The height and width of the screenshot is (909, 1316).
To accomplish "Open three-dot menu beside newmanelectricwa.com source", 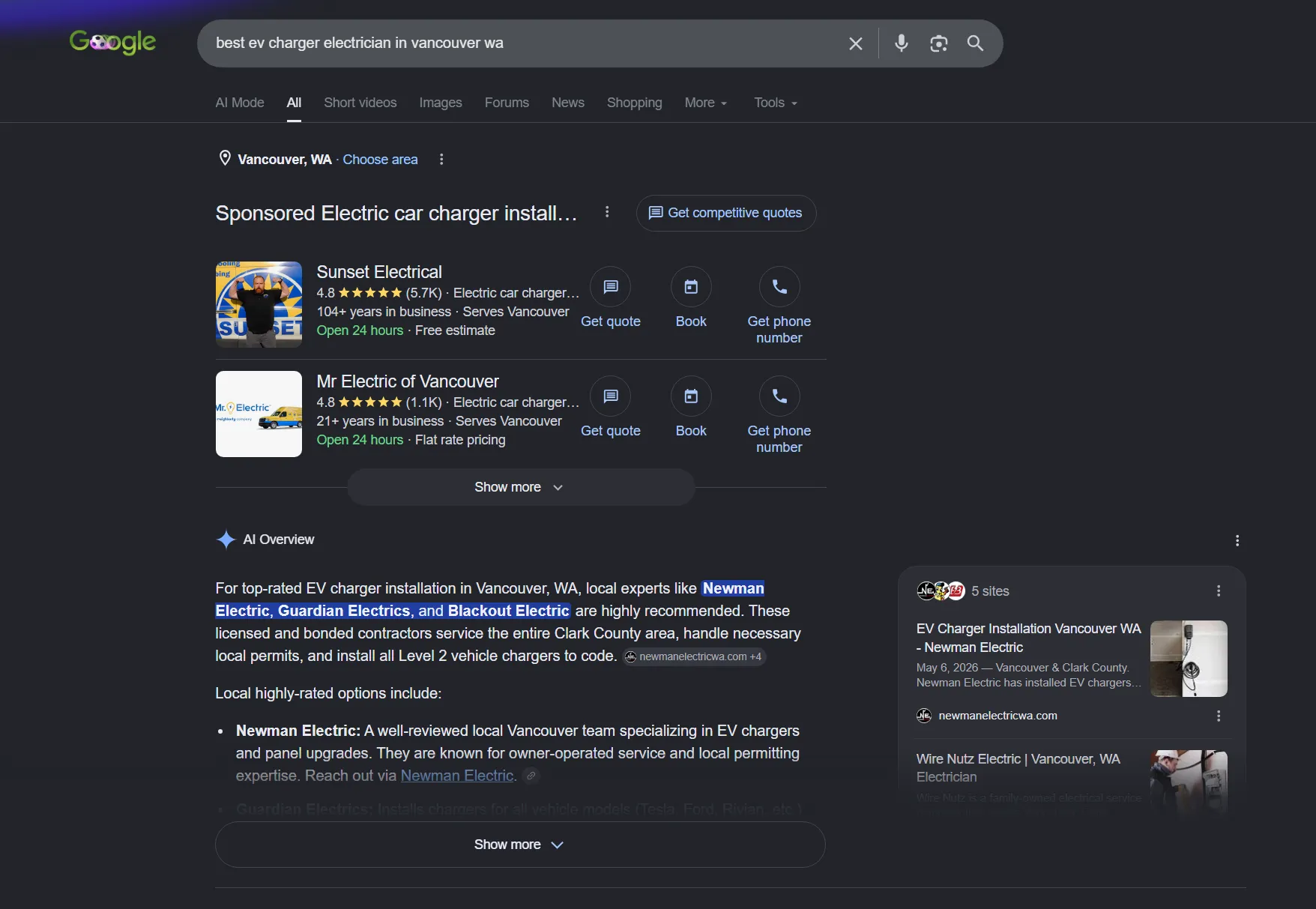I will pyautogui.click(x=1219, y=716).
